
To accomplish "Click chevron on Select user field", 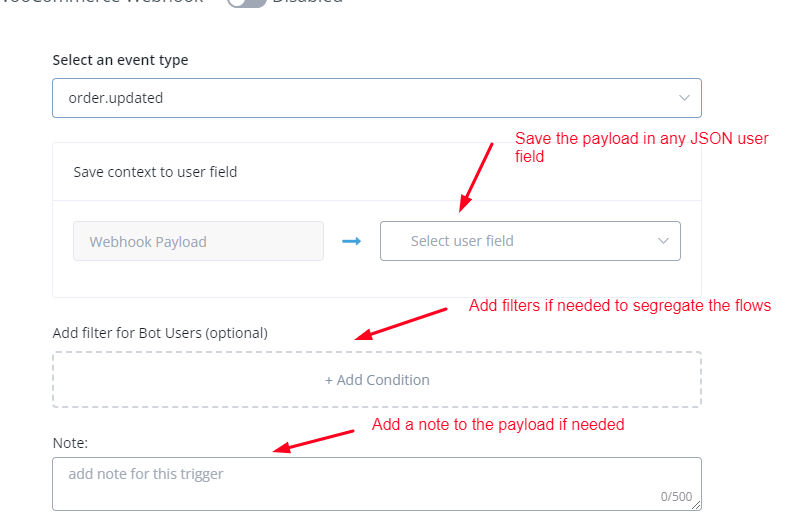I will point(663,241).
